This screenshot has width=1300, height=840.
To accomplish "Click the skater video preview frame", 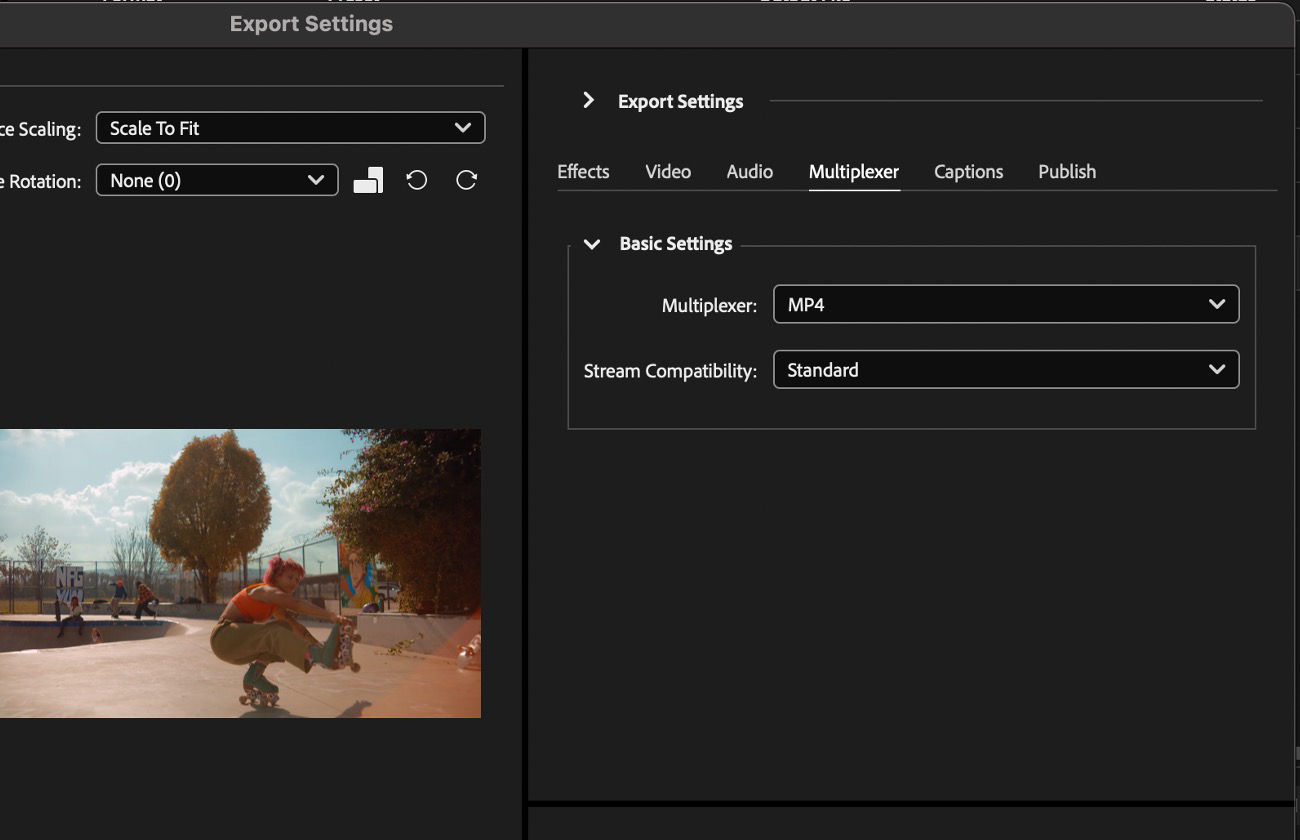I will [x=240, y=573].
